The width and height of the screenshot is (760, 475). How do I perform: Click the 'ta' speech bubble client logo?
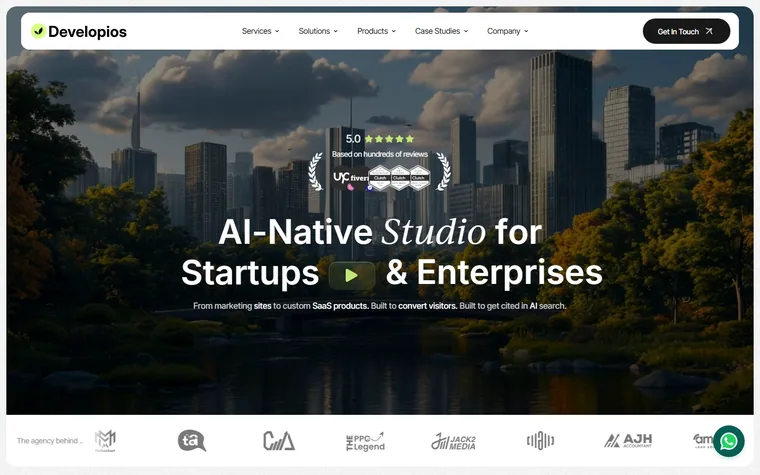pos(192,441)
